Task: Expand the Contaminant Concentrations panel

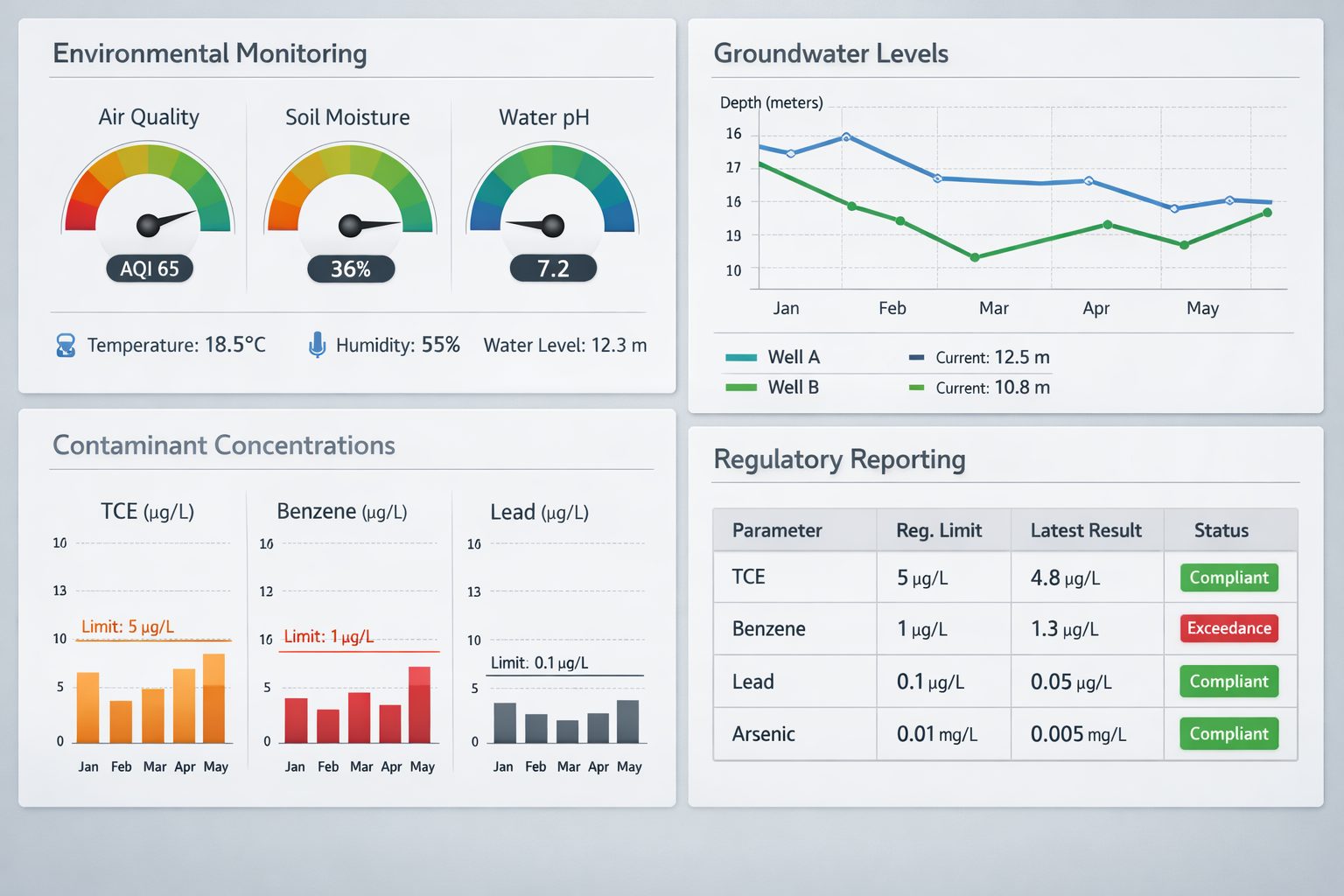Action: point(223,445)
